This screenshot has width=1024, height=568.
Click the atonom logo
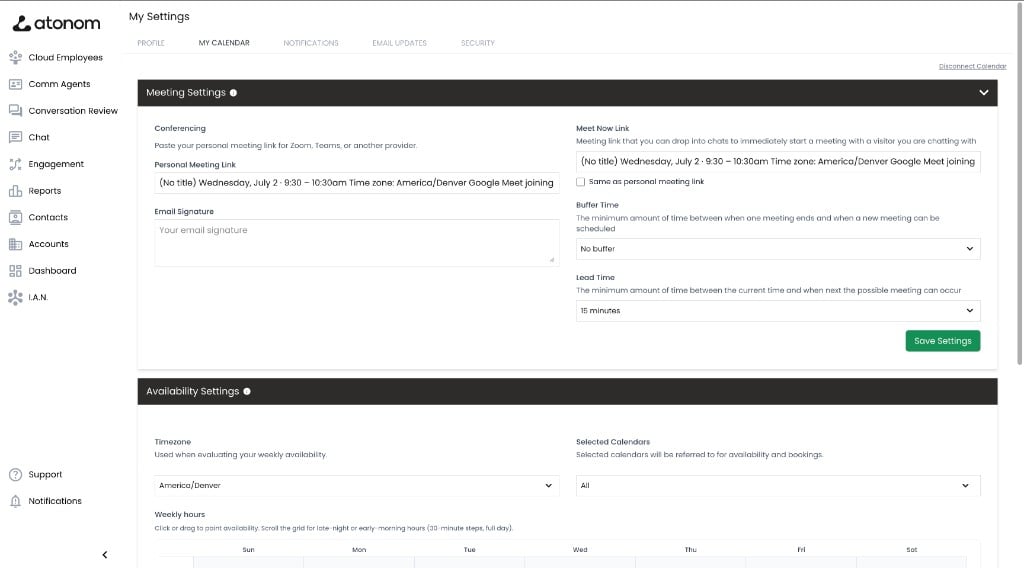56,24
